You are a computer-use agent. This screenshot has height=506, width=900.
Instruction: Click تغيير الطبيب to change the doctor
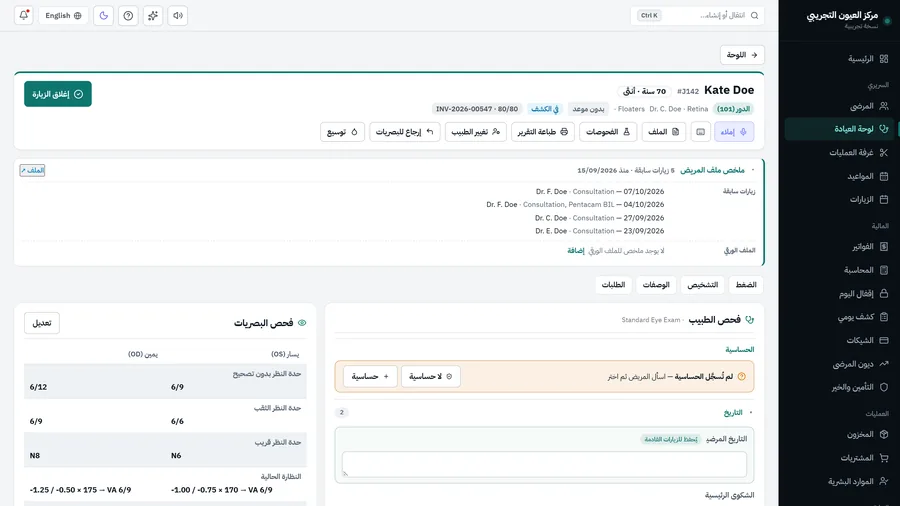476,132
